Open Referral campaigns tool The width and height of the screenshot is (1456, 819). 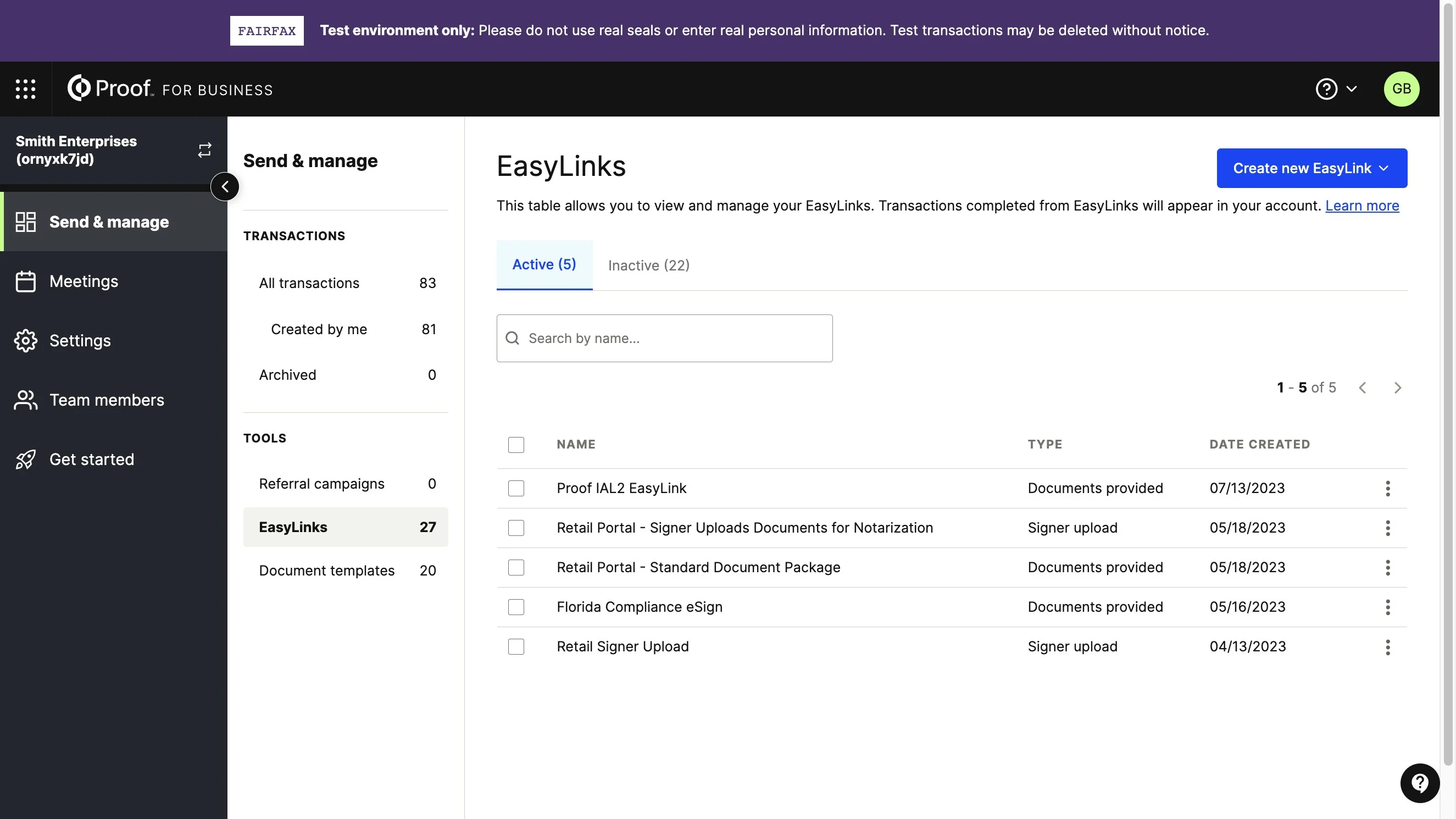click(x=346, y=484)
